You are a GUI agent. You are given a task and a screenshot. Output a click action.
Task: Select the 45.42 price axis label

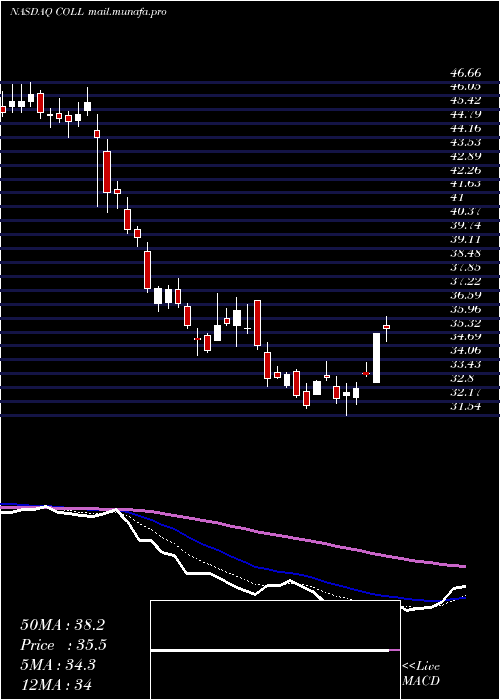[465, 100]
